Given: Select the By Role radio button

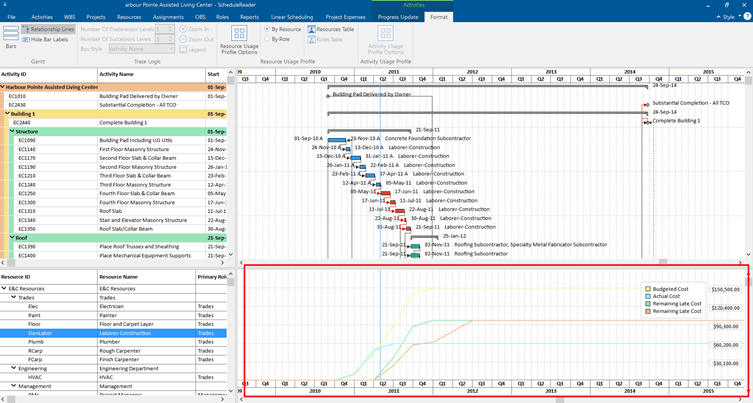Looking at the screenshot, I should coord(267,39).
